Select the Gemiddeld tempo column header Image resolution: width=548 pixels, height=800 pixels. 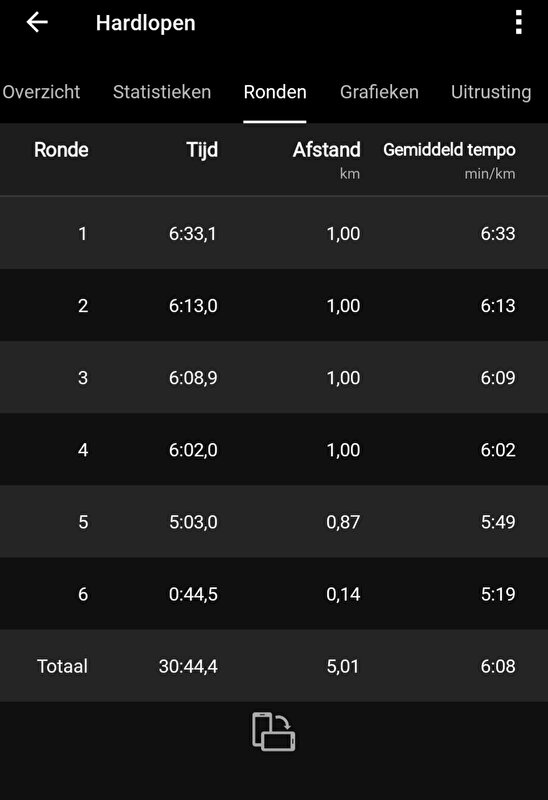pos(449,159)
